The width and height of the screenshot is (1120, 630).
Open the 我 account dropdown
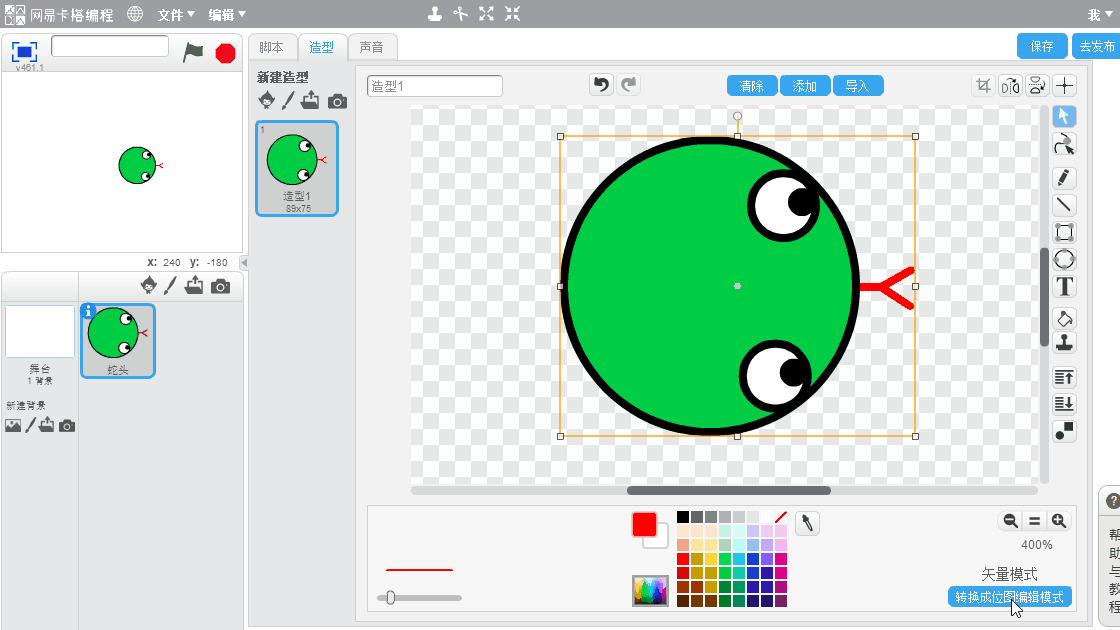coord(1100,14)
